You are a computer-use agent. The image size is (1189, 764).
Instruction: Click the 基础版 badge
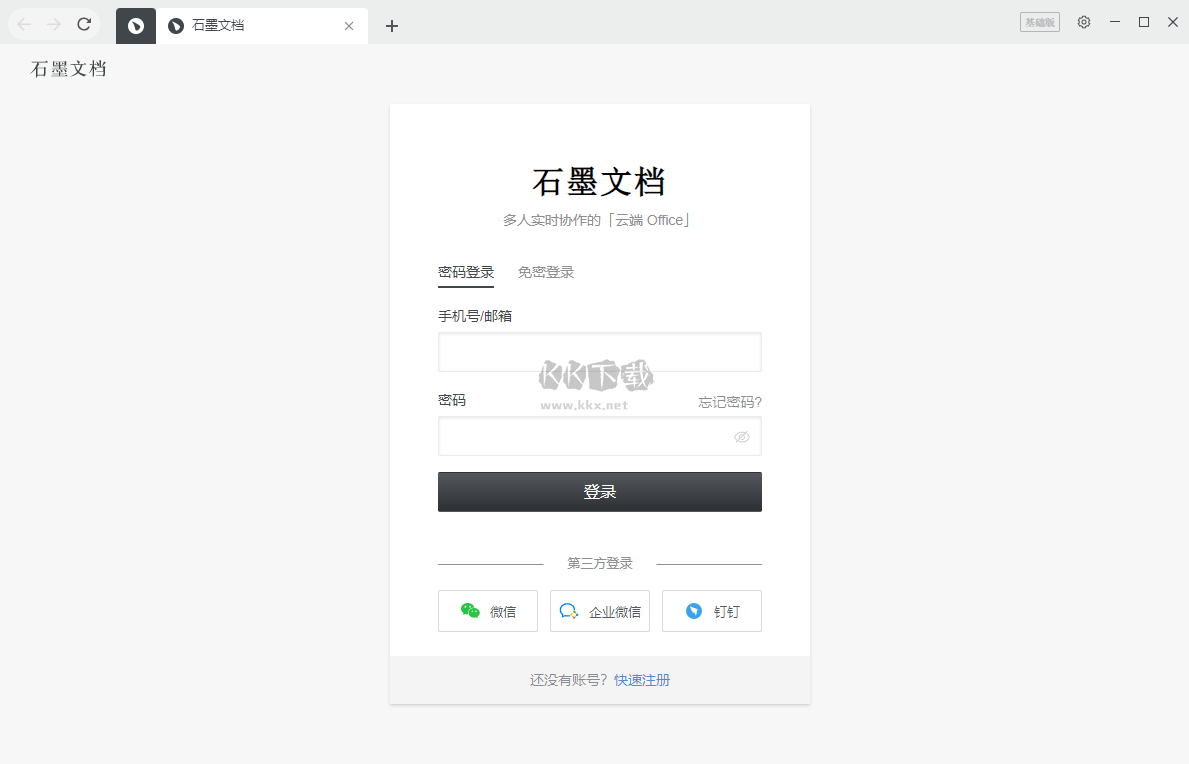(1040, 21)
